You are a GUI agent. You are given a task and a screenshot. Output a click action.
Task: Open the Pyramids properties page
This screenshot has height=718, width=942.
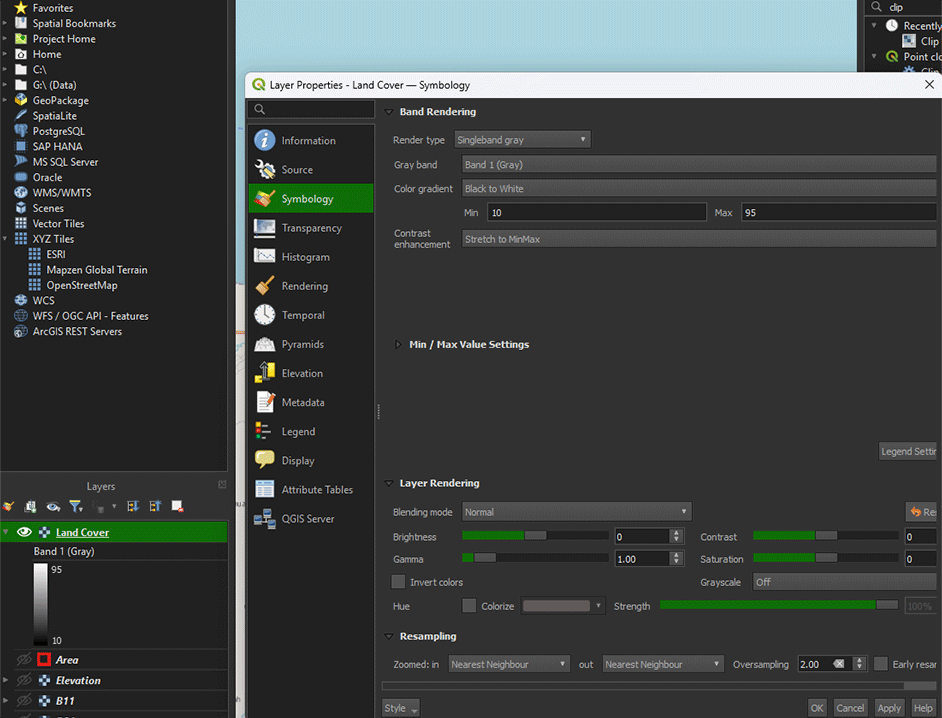click(x=302, y=344)
